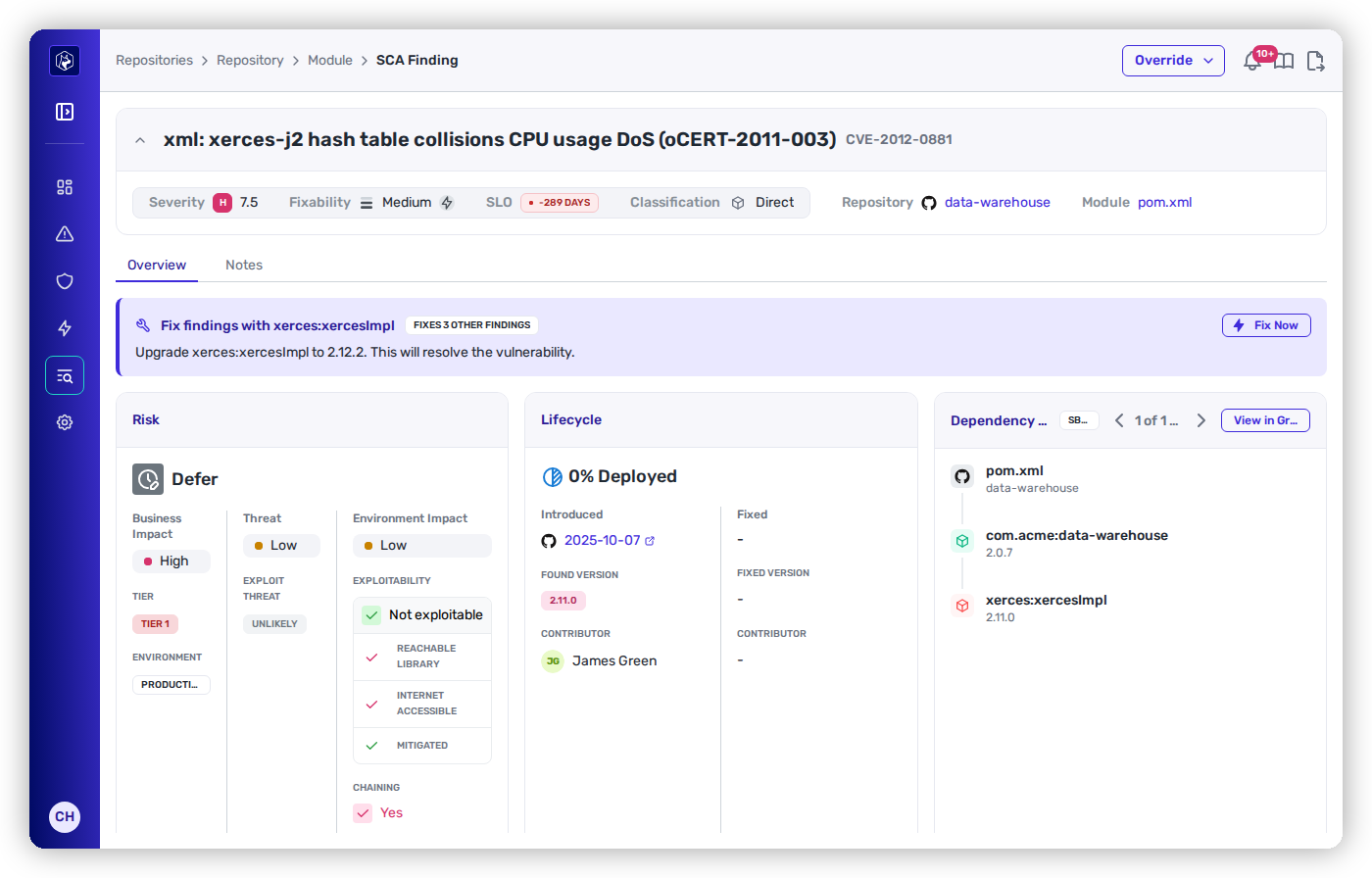This screenshot has height=878, width=1372.
Task: Click the '1 of 1...' path counter
Action: pyautogui.click(x=1156, y=420)
